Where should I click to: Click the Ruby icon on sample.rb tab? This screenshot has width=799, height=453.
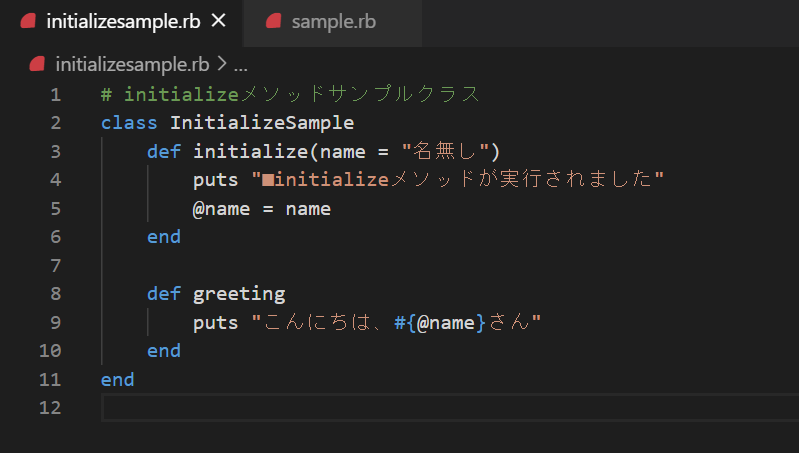point(274,21)
